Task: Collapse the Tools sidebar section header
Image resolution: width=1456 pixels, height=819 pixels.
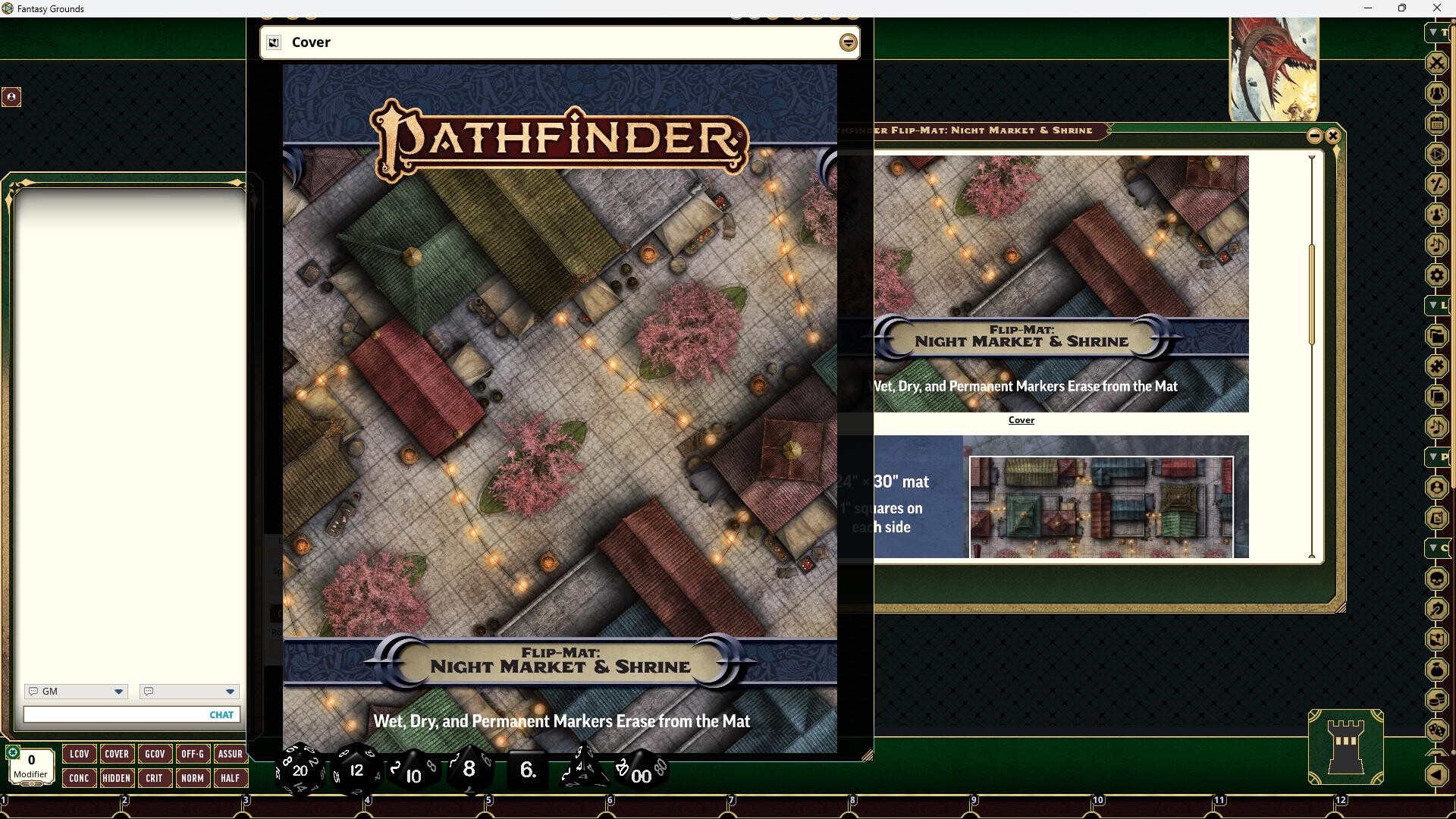Action: click(x=1437, y=33)
